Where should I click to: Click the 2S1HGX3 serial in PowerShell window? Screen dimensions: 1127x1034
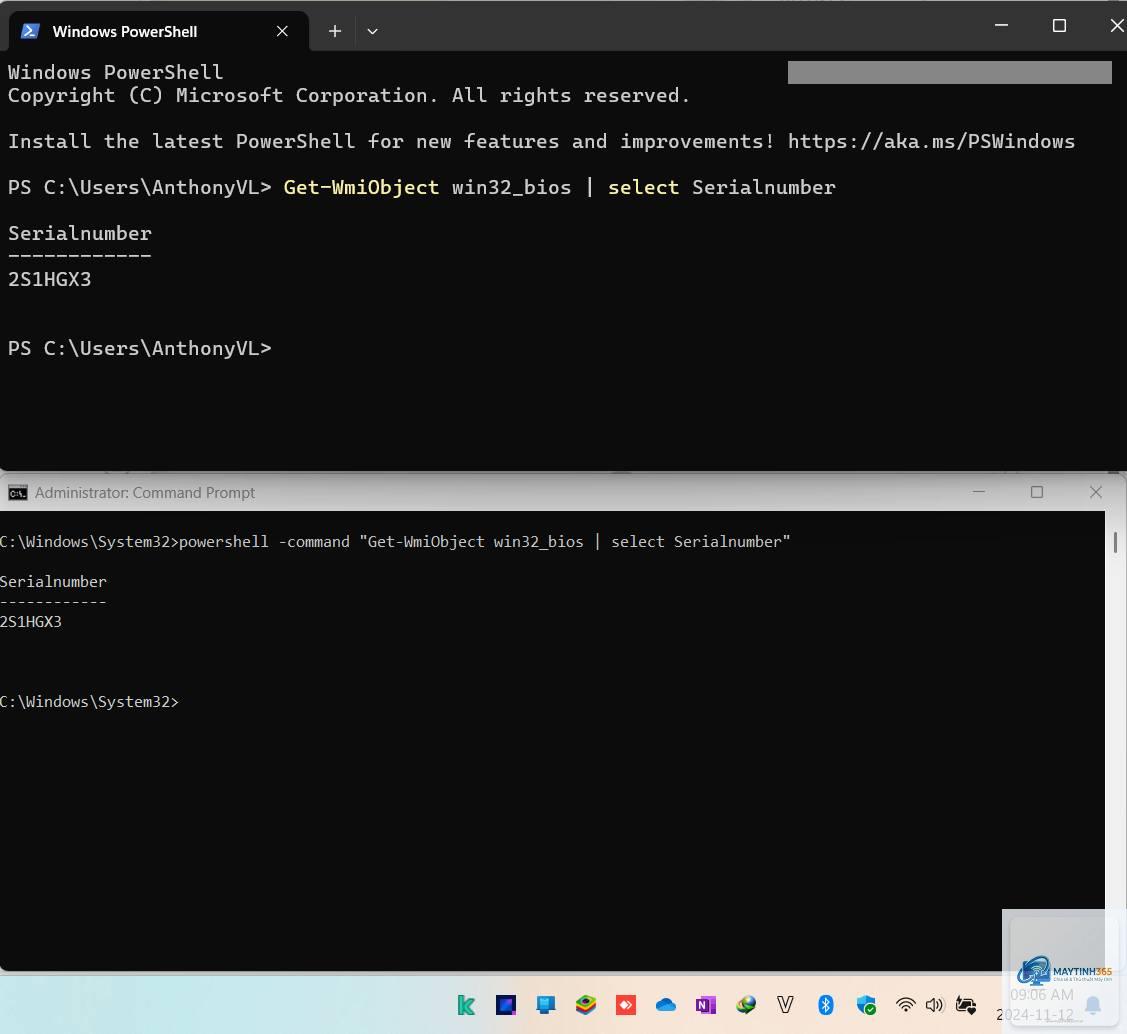[x=50, y=279]
